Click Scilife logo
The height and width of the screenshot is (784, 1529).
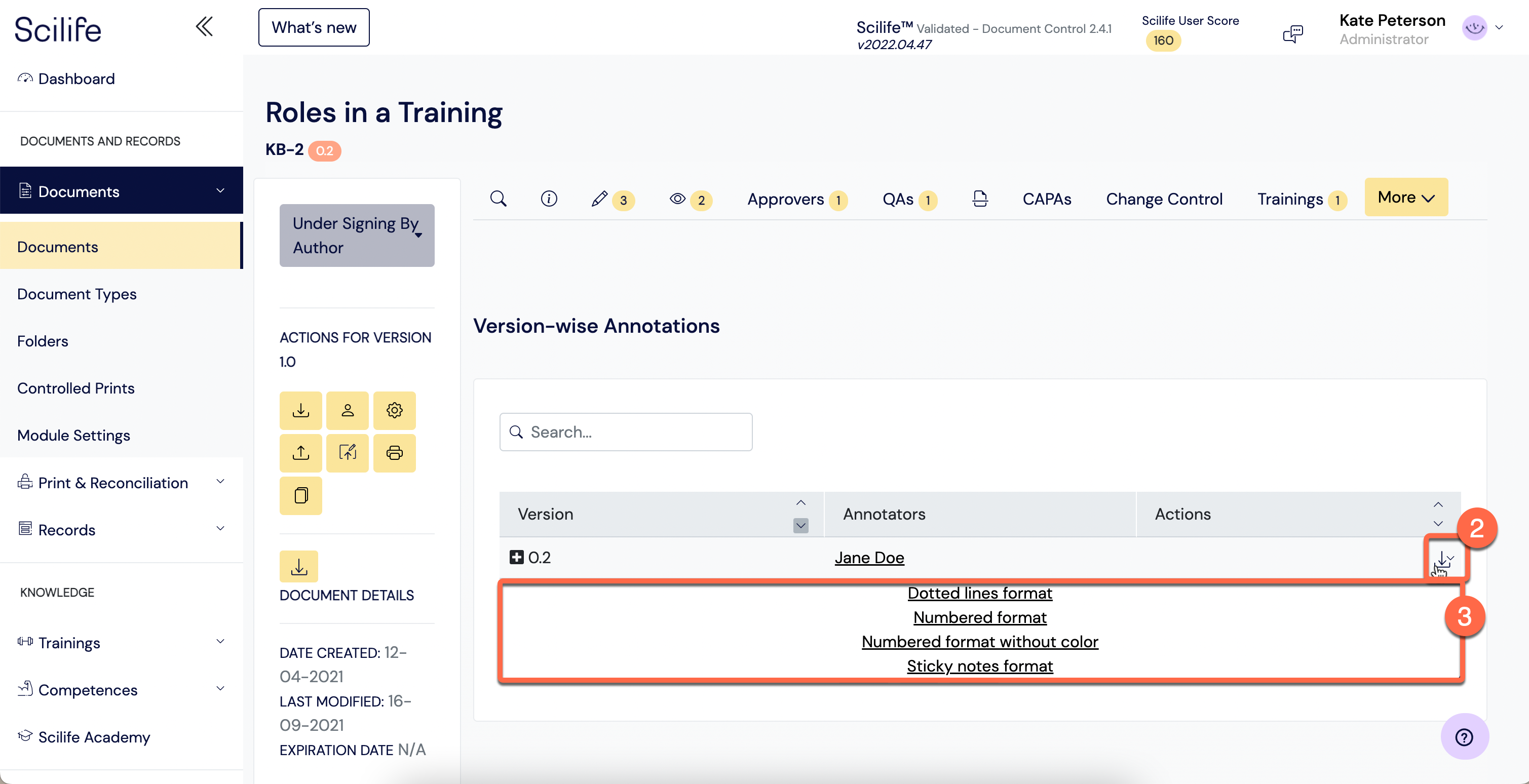[58, 29]
